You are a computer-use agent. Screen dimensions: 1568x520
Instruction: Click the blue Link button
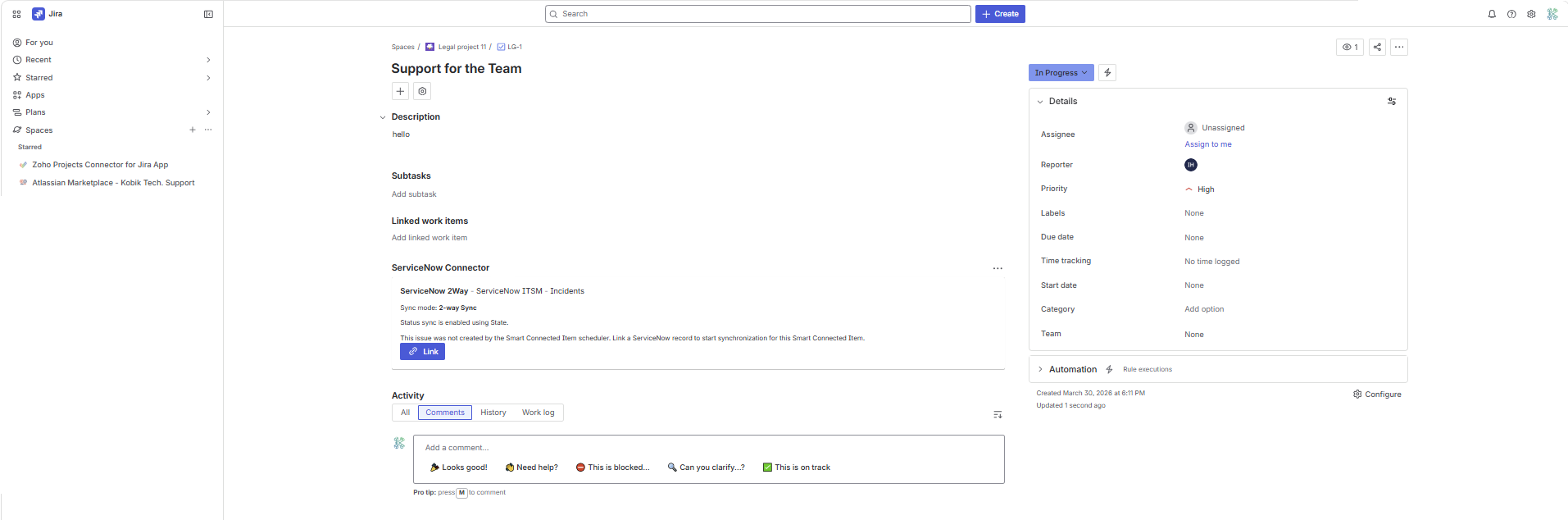(x=422, y=351)
